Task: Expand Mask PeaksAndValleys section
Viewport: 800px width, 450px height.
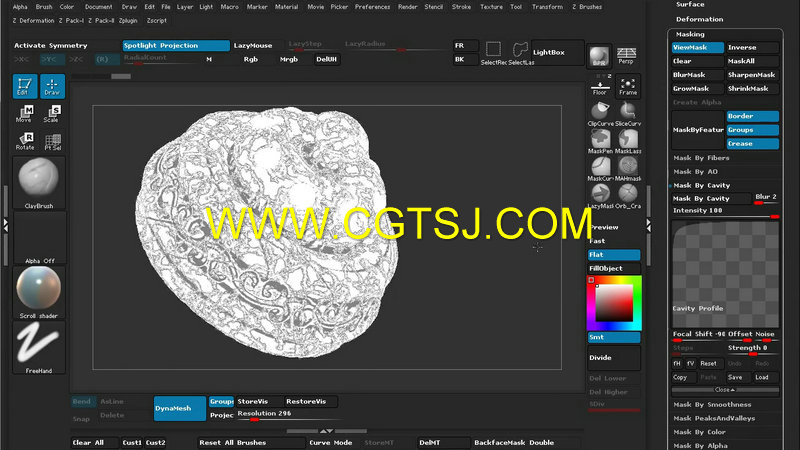Action: [714, 418]
